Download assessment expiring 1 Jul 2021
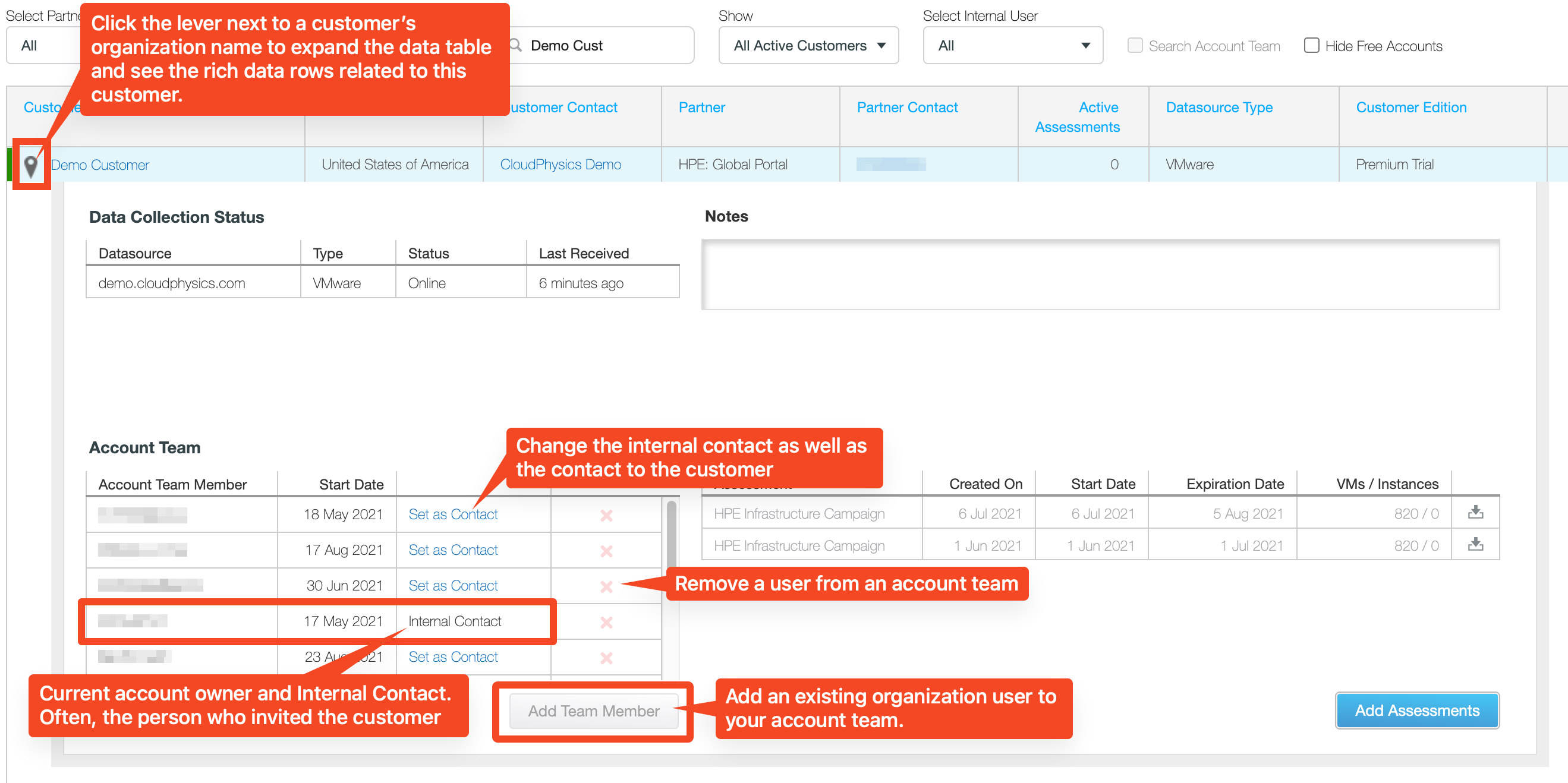This screenshot has height=783, width=1568. [1475, 545]
